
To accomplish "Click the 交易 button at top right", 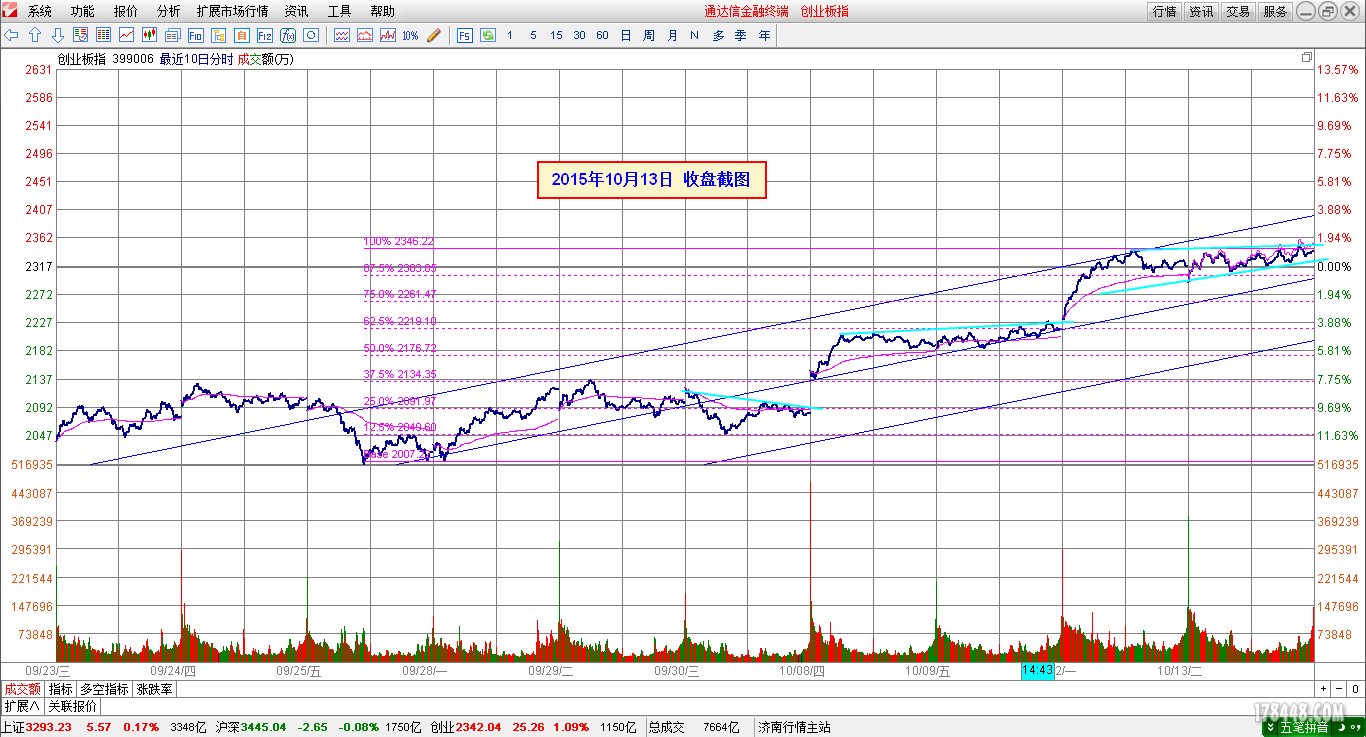I will pyautogui.click(x=1238, y=11).
